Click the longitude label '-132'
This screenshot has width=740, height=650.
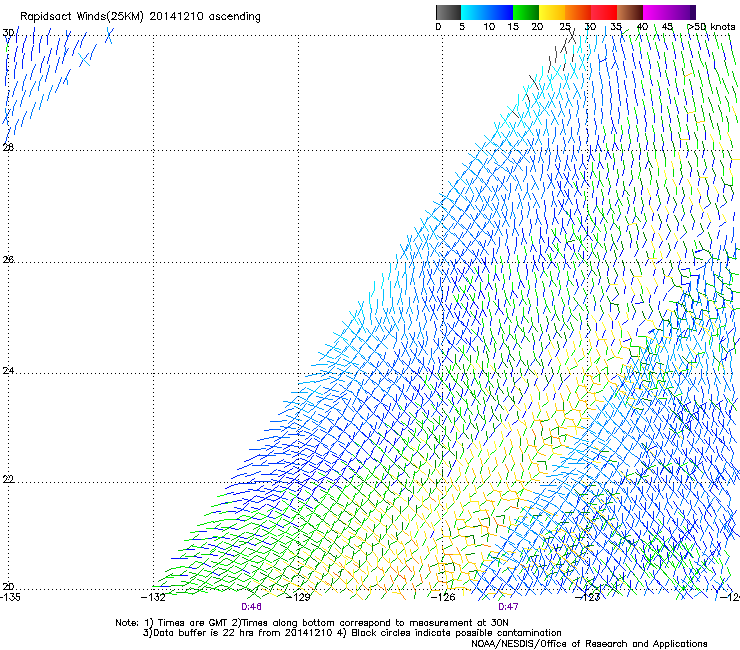click(x=153, y=597)
